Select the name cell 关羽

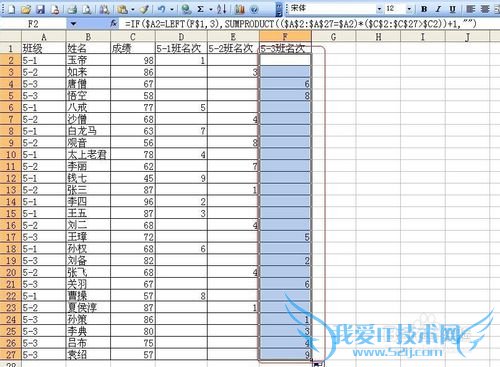click(88, 284)
